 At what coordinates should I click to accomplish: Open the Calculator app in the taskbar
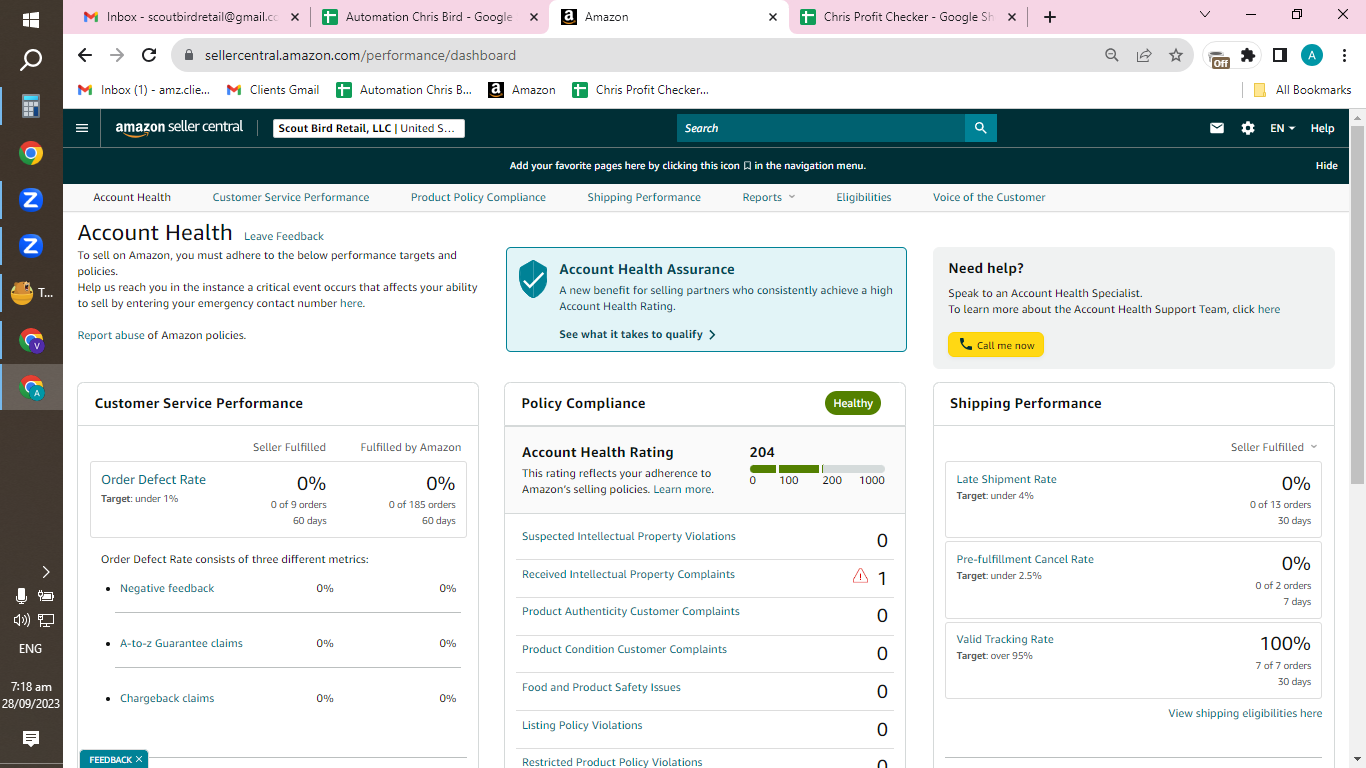31,106
